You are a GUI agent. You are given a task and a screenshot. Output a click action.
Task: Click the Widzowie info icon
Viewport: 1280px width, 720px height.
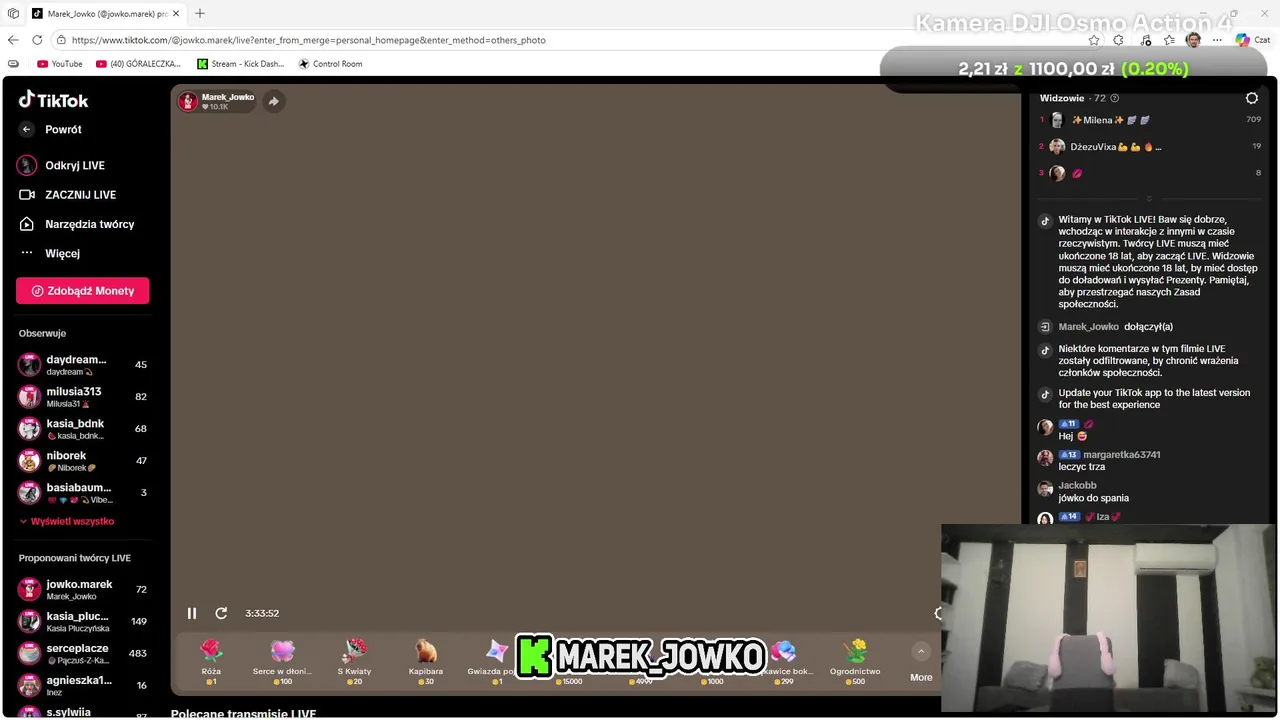click(1115, 98)
